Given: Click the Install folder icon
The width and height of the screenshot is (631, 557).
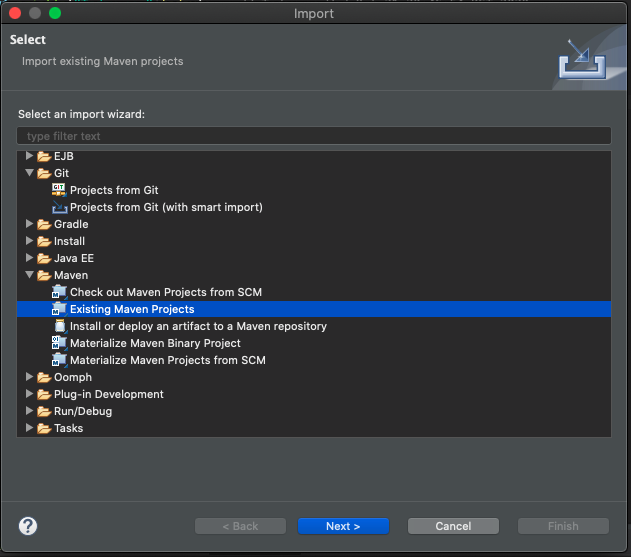Looking at the screenshot, I should point(44,241).
